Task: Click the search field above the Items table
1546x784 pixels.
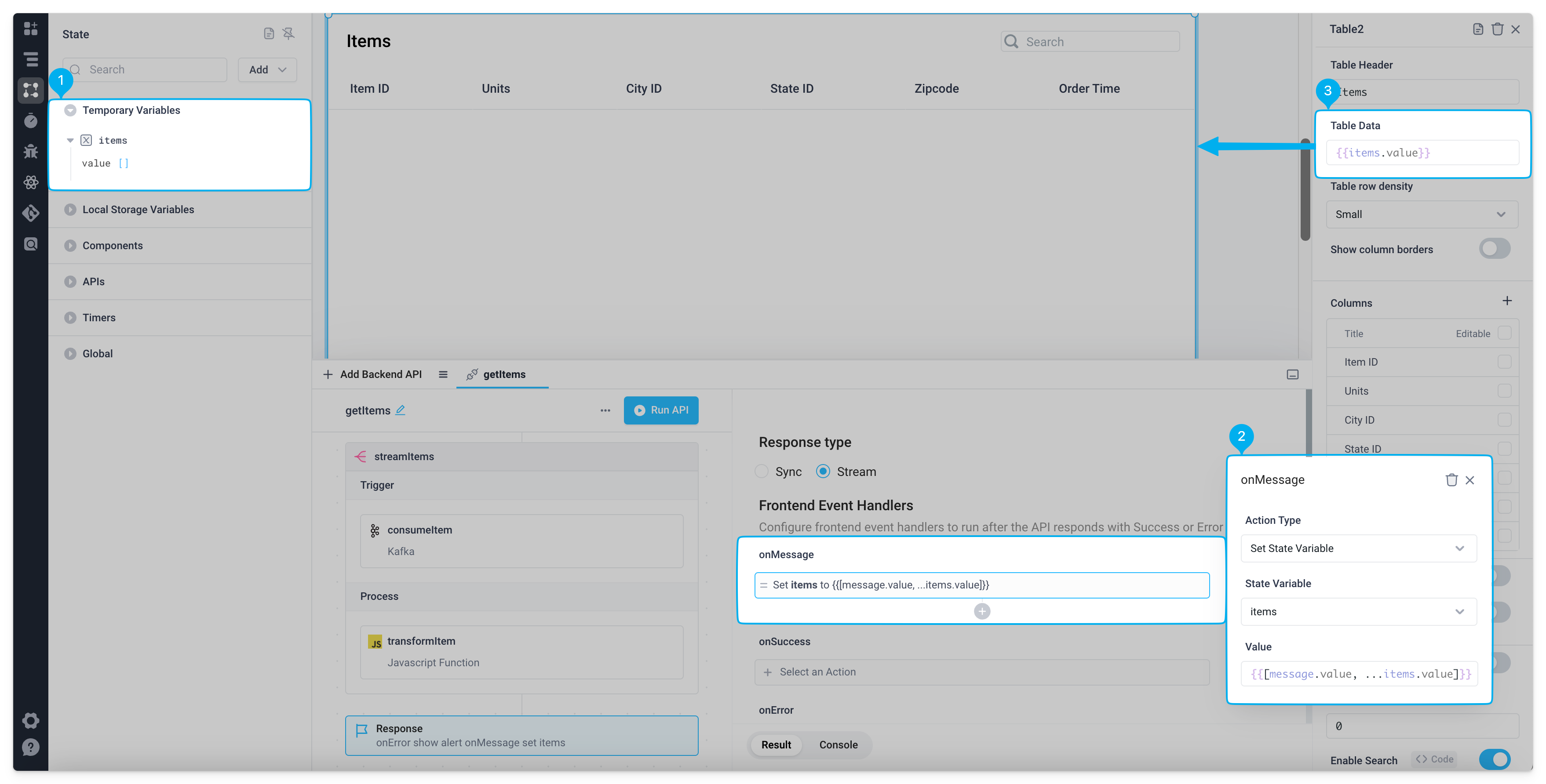Action: click(x=1089, y=41)
